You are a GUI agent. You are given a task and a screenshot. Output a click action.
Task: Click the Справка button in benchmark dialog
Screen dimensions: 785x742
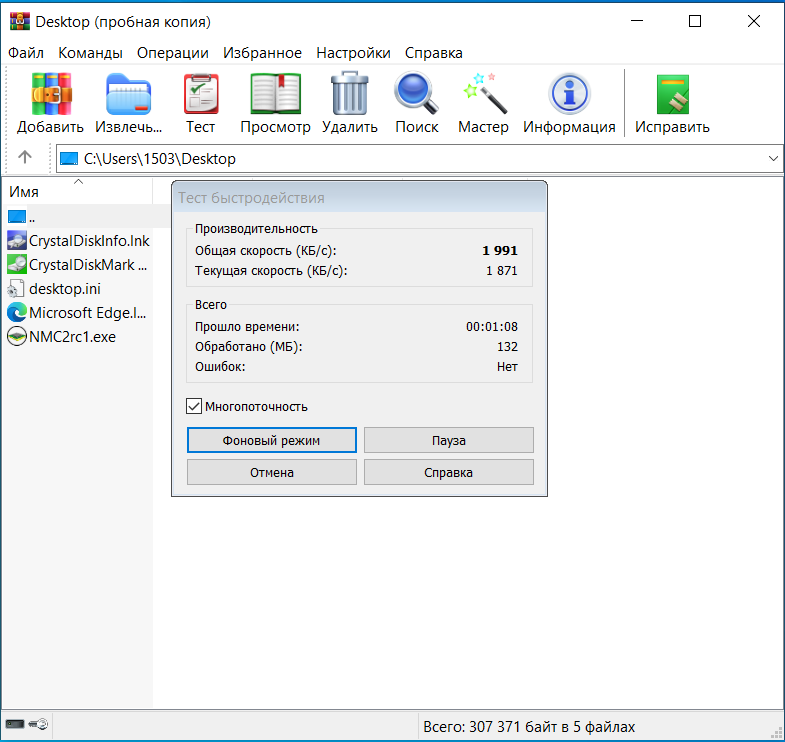[x=449, y=472]
